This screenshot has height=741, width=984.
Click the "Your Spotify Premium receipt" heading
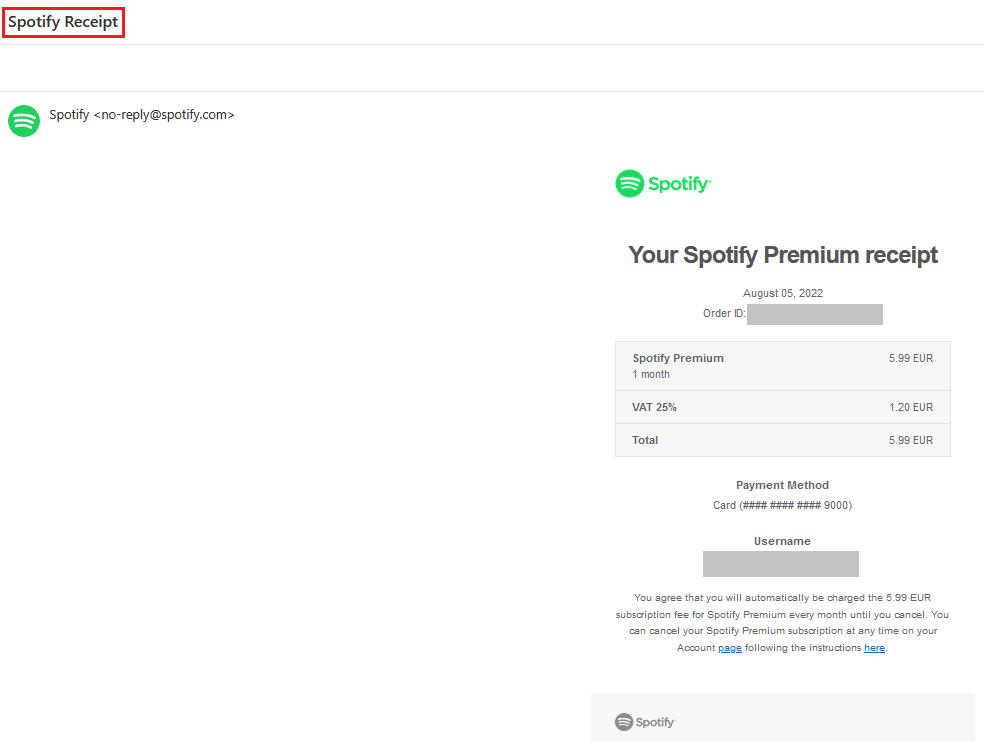(x=783, y=255)
